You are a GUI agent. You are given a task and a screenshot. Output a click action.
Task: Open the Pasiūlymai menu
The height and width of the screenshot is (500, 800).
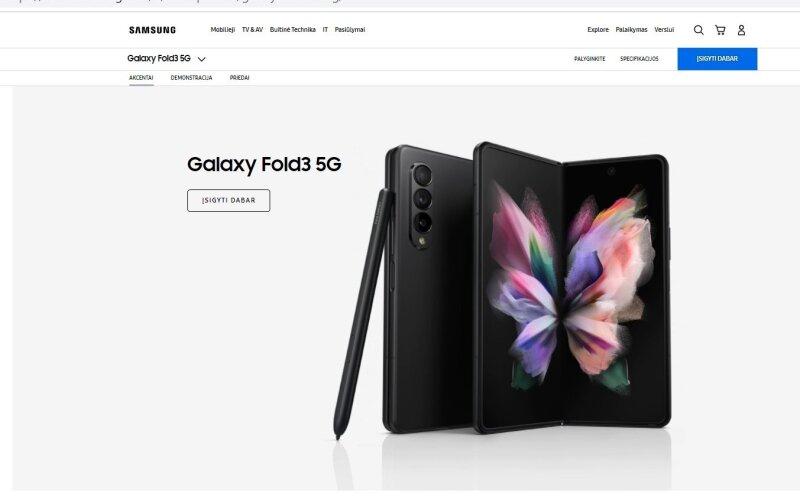[x=349, y=30]
